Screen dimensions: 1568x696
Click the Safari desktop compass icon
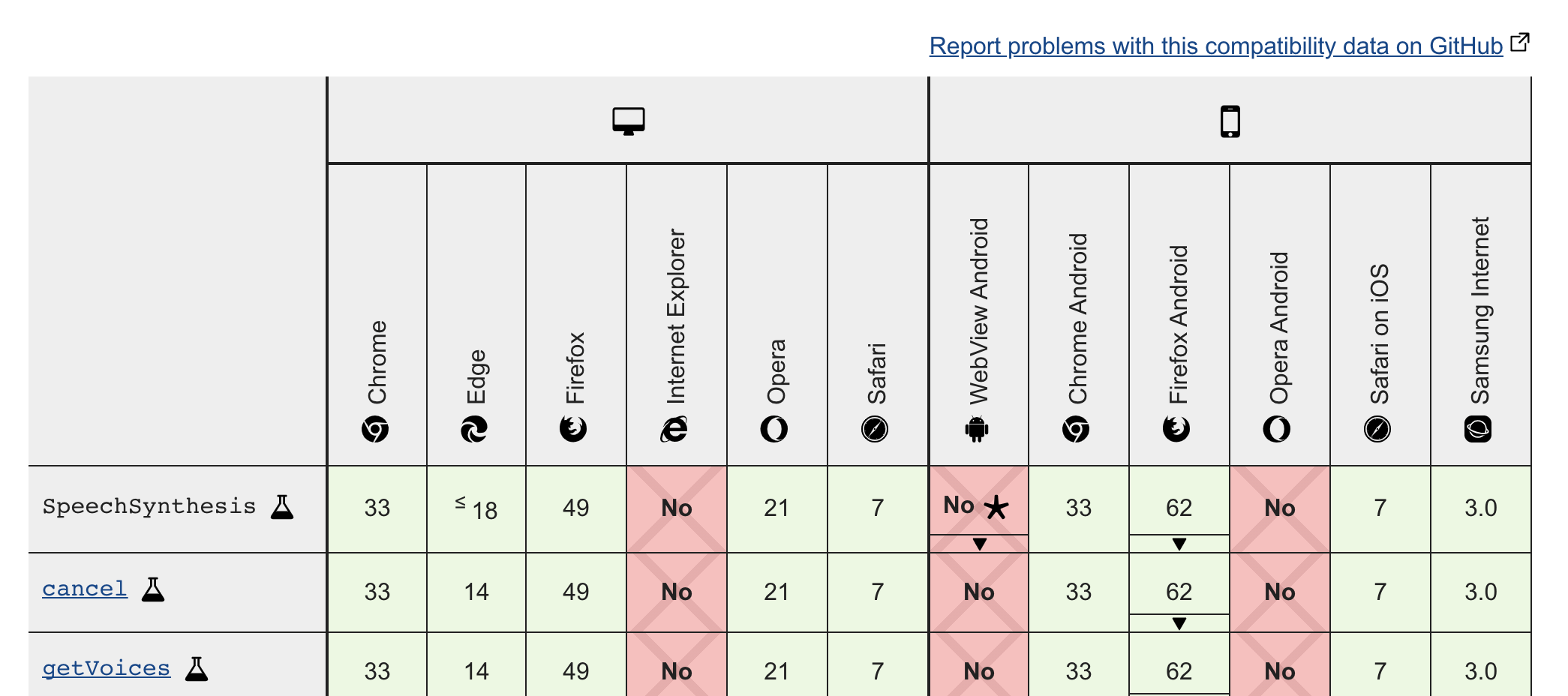click(875, 429)
